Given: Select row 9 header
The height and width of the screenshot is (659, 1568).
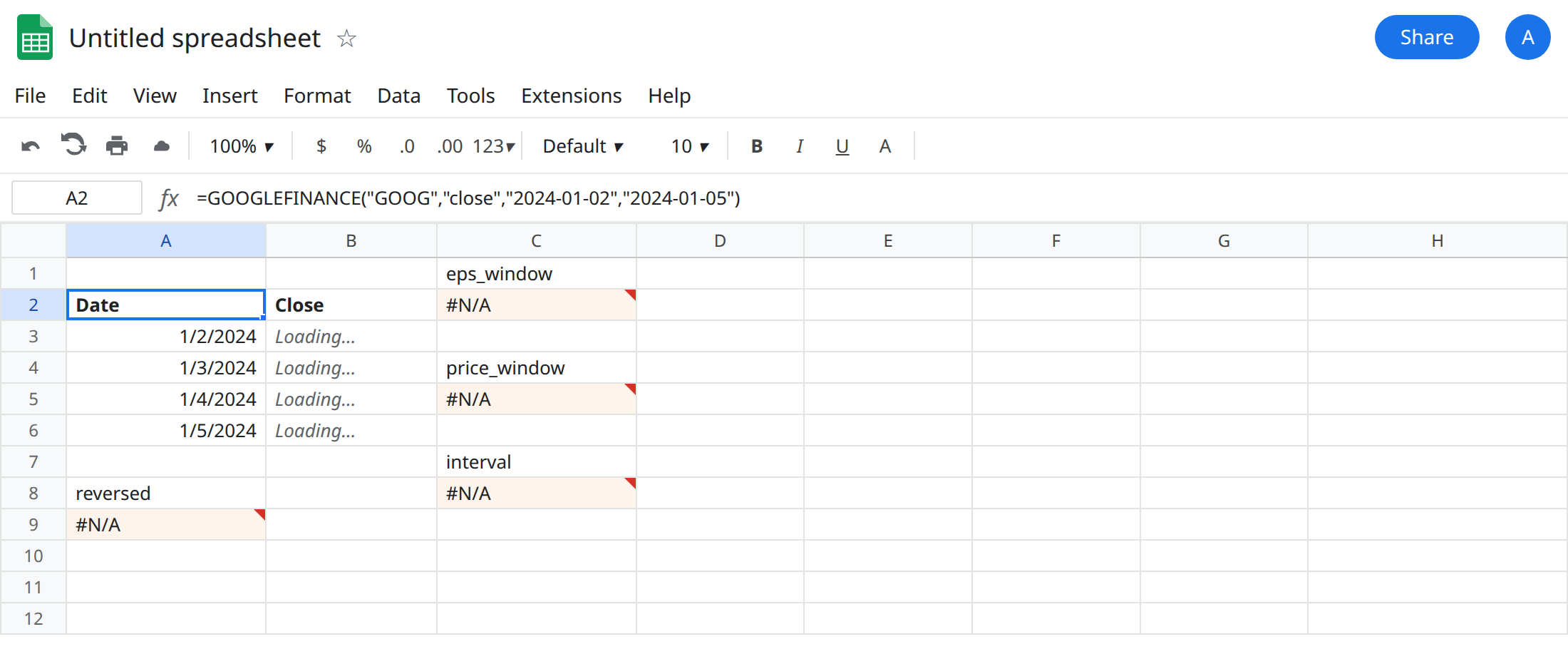Looking at the screenshot, I should [x=33, y=525].
